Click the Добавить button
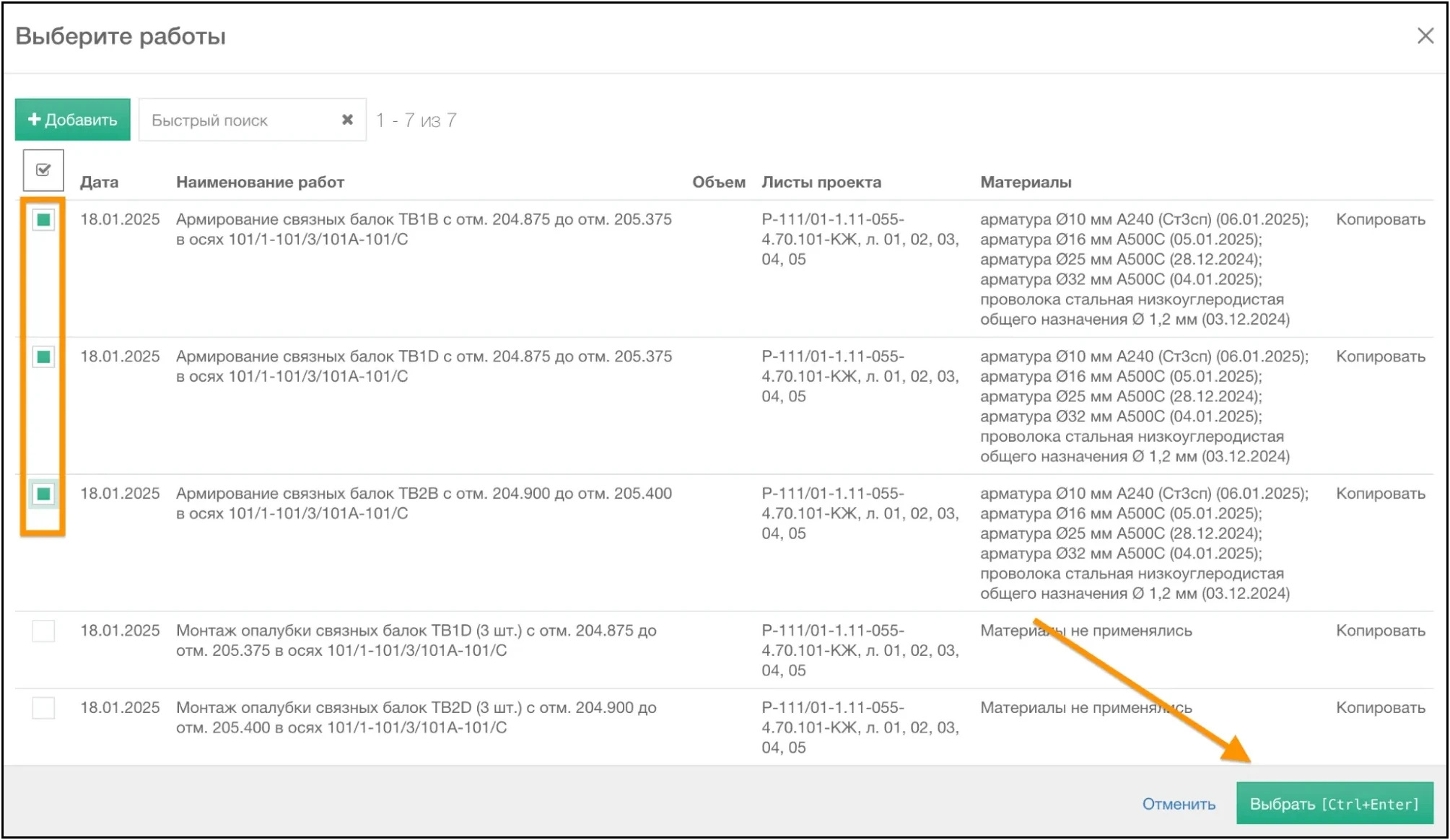This screenshot has height=840, width=1450. 73,120
